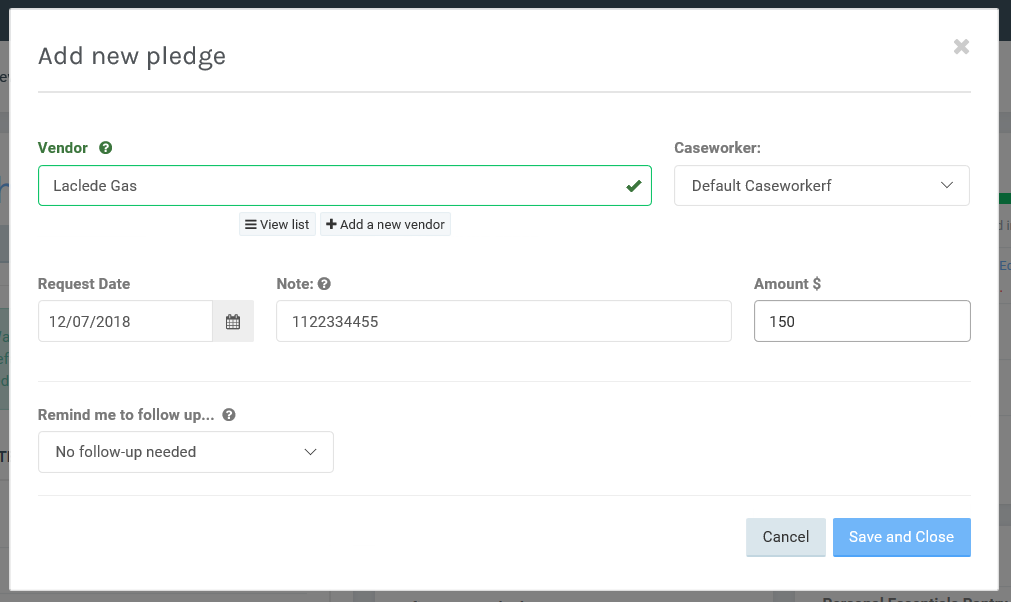
Task: Focus the Vendor field with Laclede Gas
Action: tap(330, 186)
